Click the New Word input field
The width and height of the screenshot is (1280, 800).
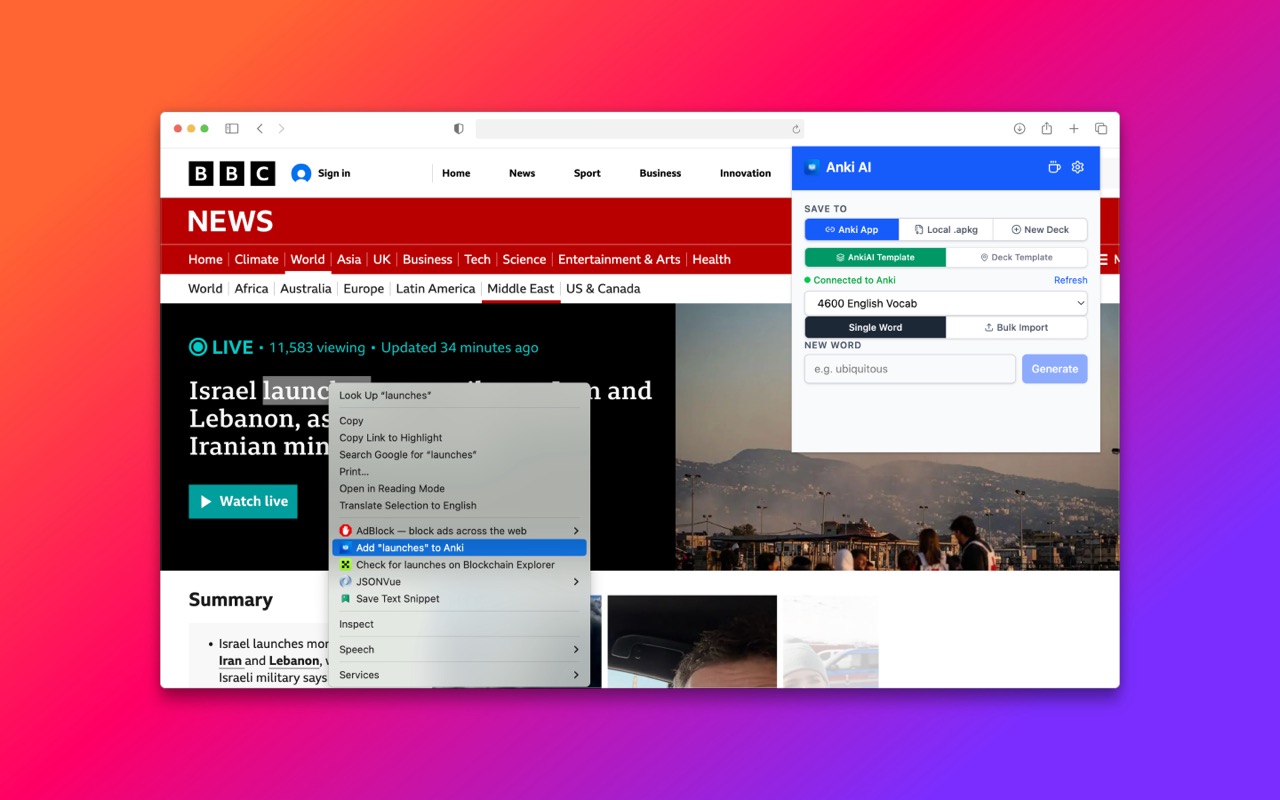click(909, 369)
